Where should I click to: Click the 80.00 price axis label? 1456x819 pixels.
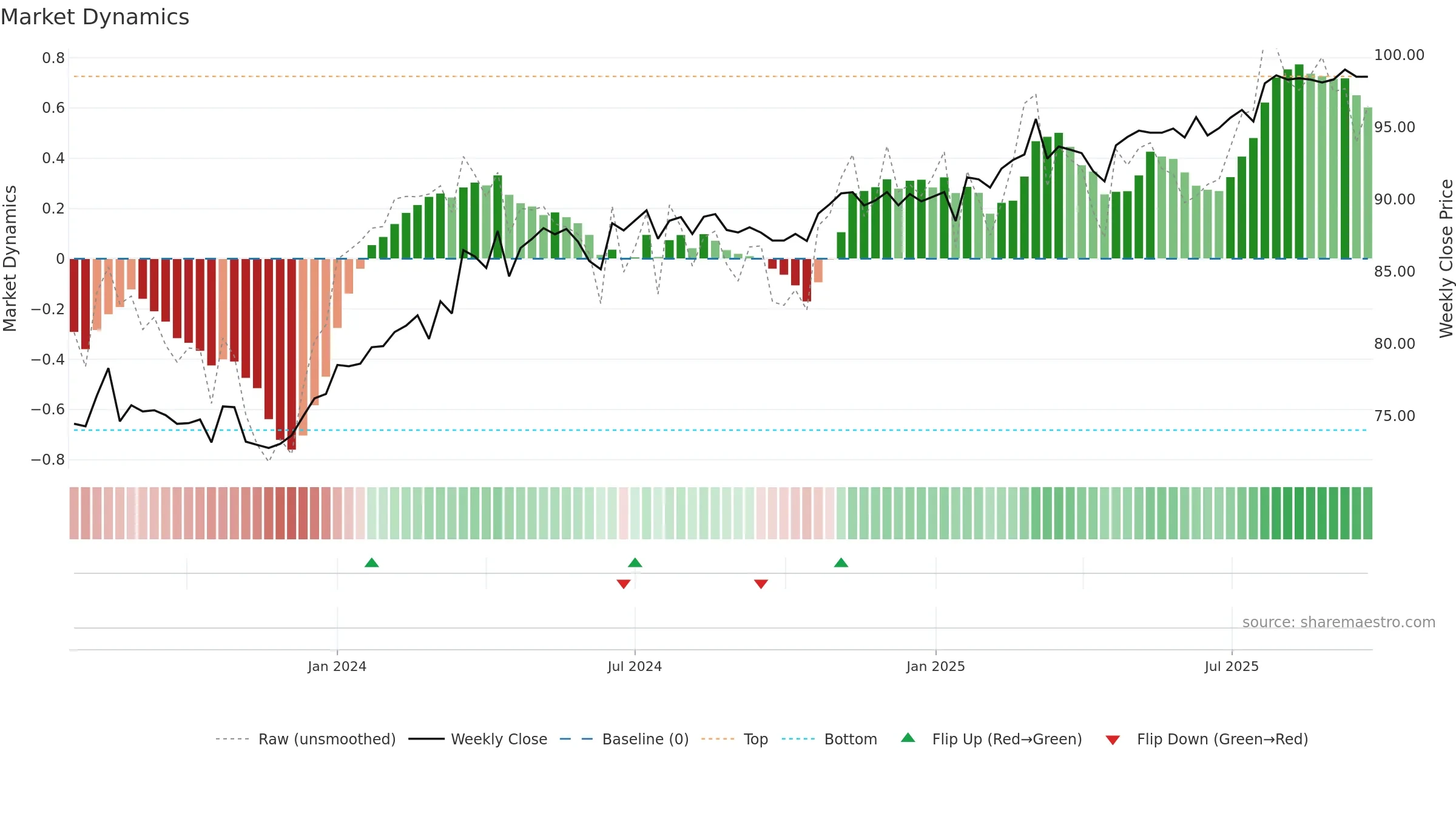pos(1395,344)
